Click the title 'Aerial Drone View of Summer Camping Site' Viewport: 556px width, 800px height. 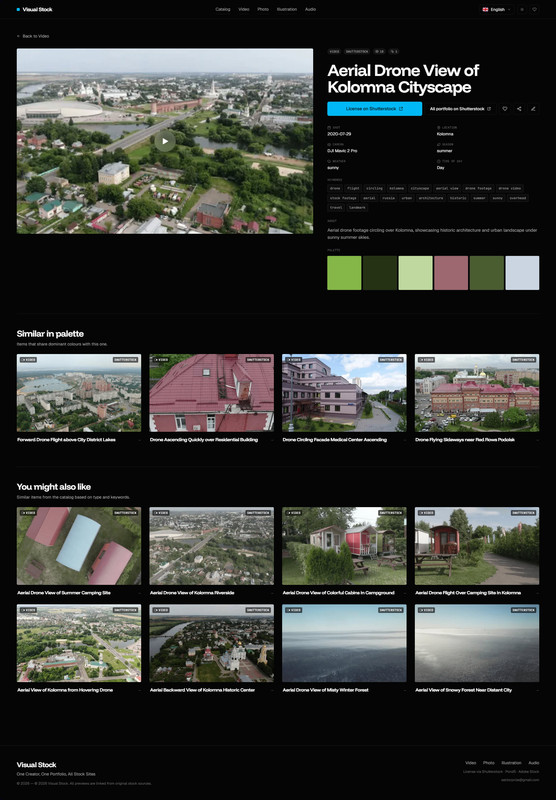[64, 593]
